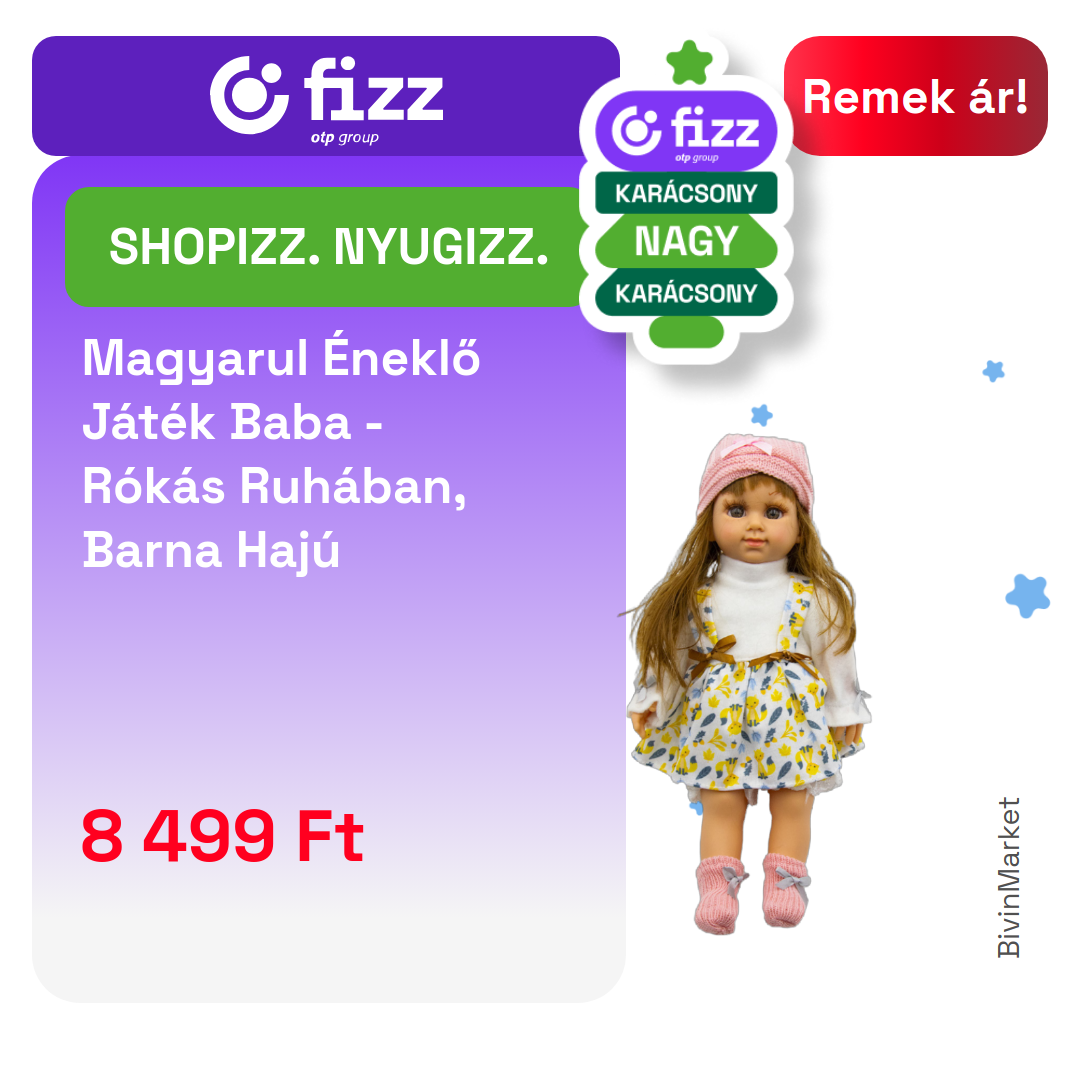Click the NAGY green tree label
This screenshot has height=1080, width=1080.
(x=686, y=241)
